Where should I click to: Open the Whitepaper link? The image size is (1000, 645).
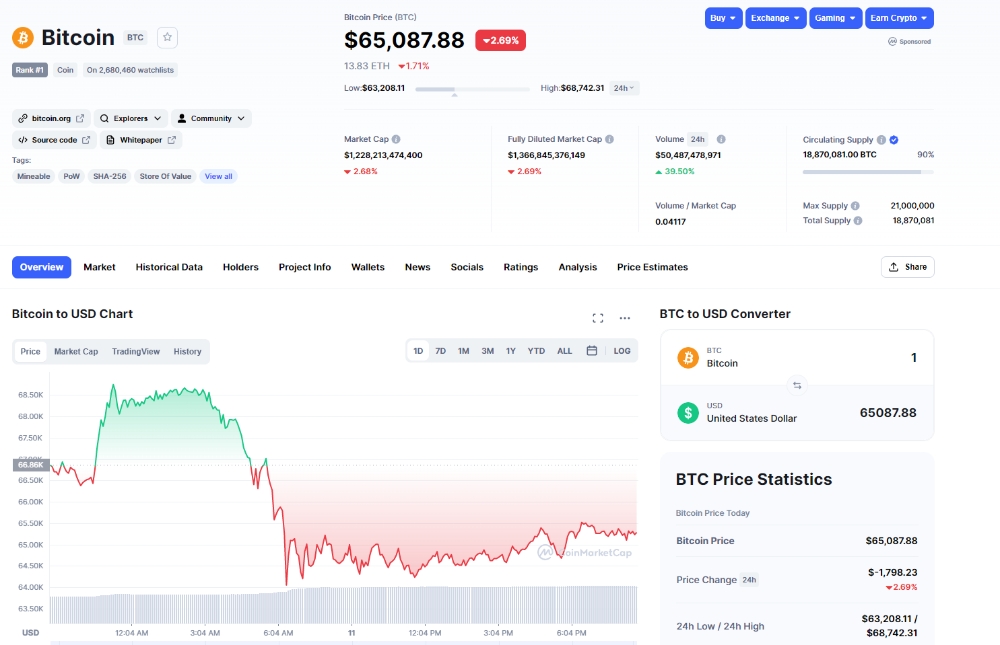[x=141, y=140]
